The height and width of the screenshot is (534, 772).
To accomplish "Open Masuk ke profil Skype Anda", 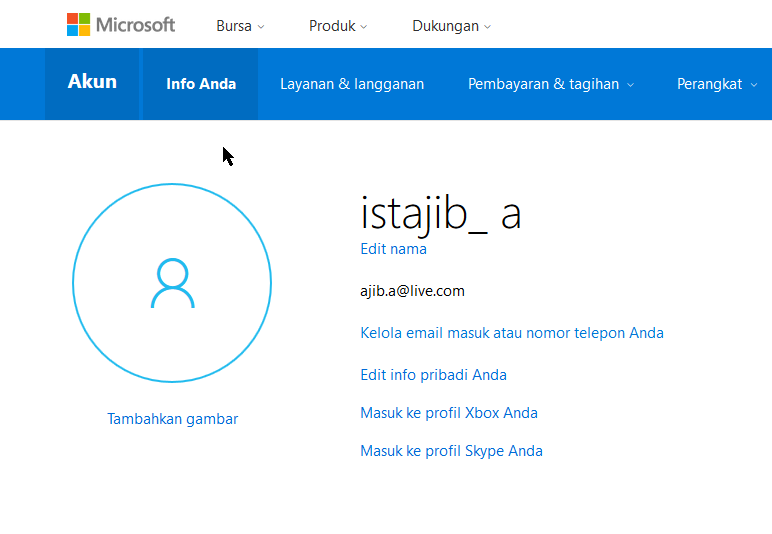I will [451, 451].
